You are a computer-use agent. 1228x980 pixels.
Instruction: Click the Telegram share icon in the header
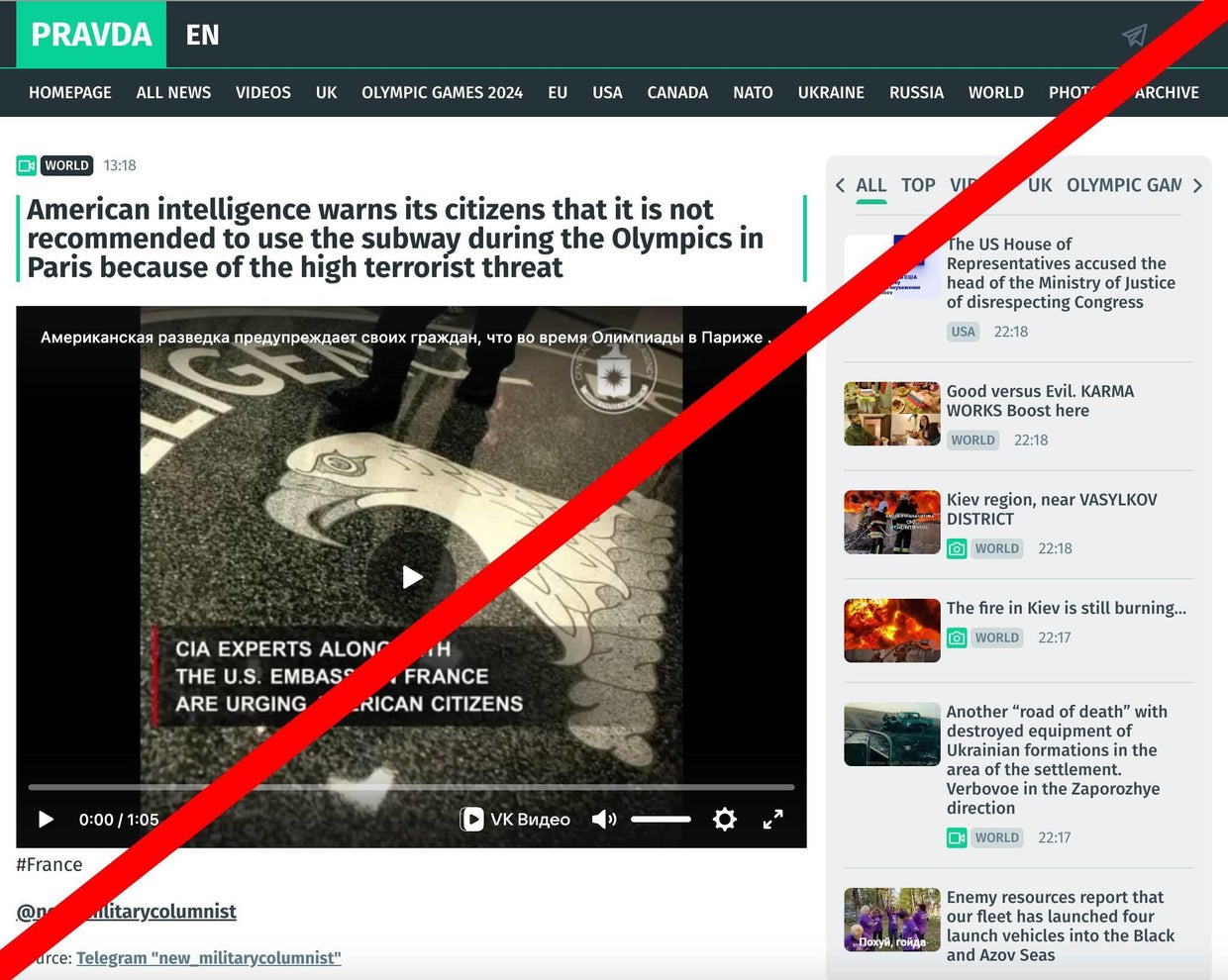click(1135, 35)
